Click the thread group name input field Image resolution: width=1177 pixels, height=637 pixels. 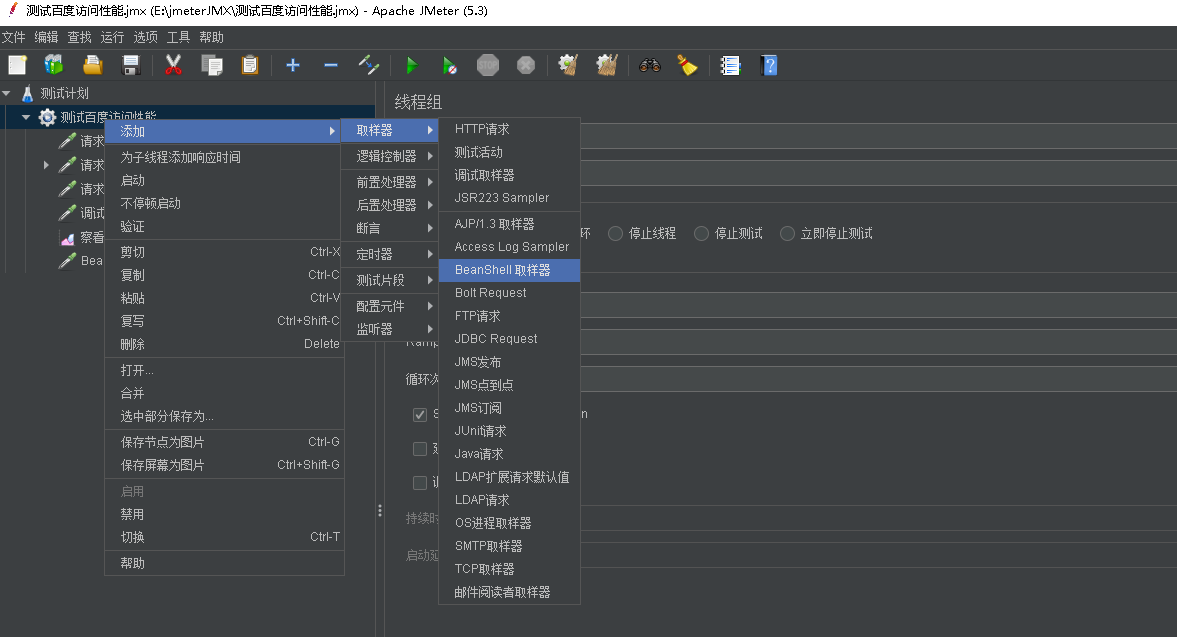[x=879, y=134]
